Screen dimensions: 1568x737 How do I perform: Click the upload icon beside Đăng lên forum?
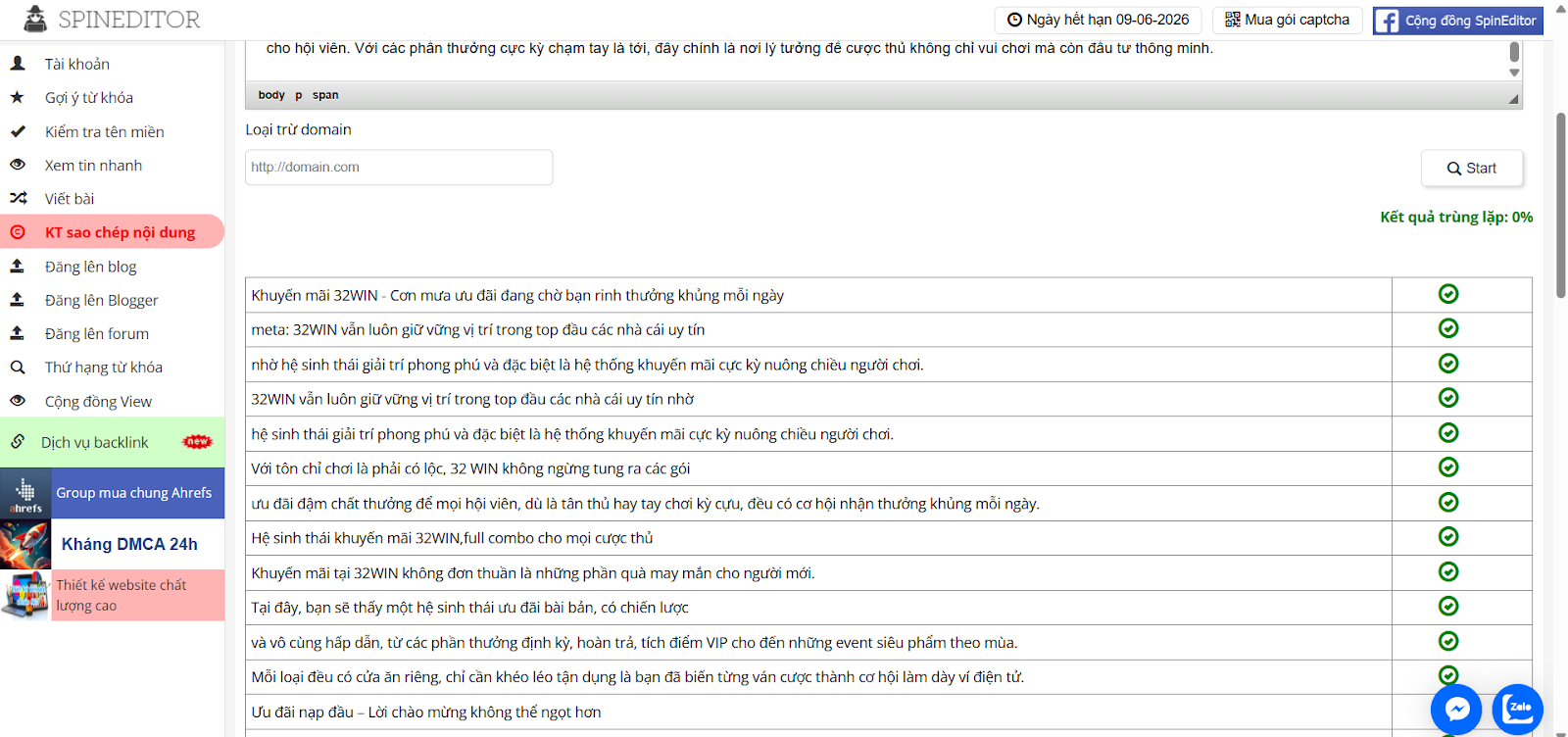pyautogui.click(x=18, y=333)
